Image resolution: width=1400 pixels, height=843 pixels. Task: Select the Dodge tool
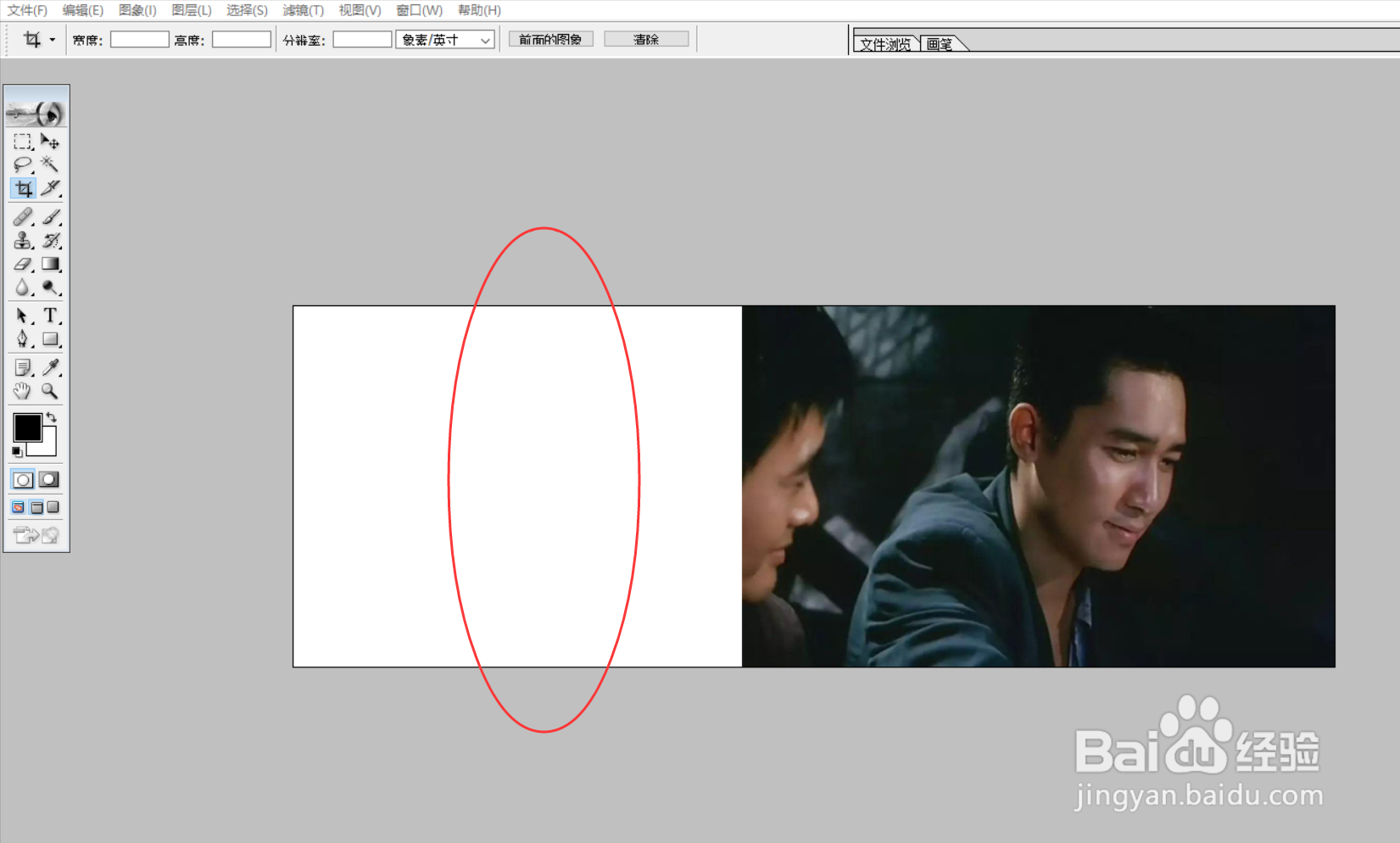(50, 288)
